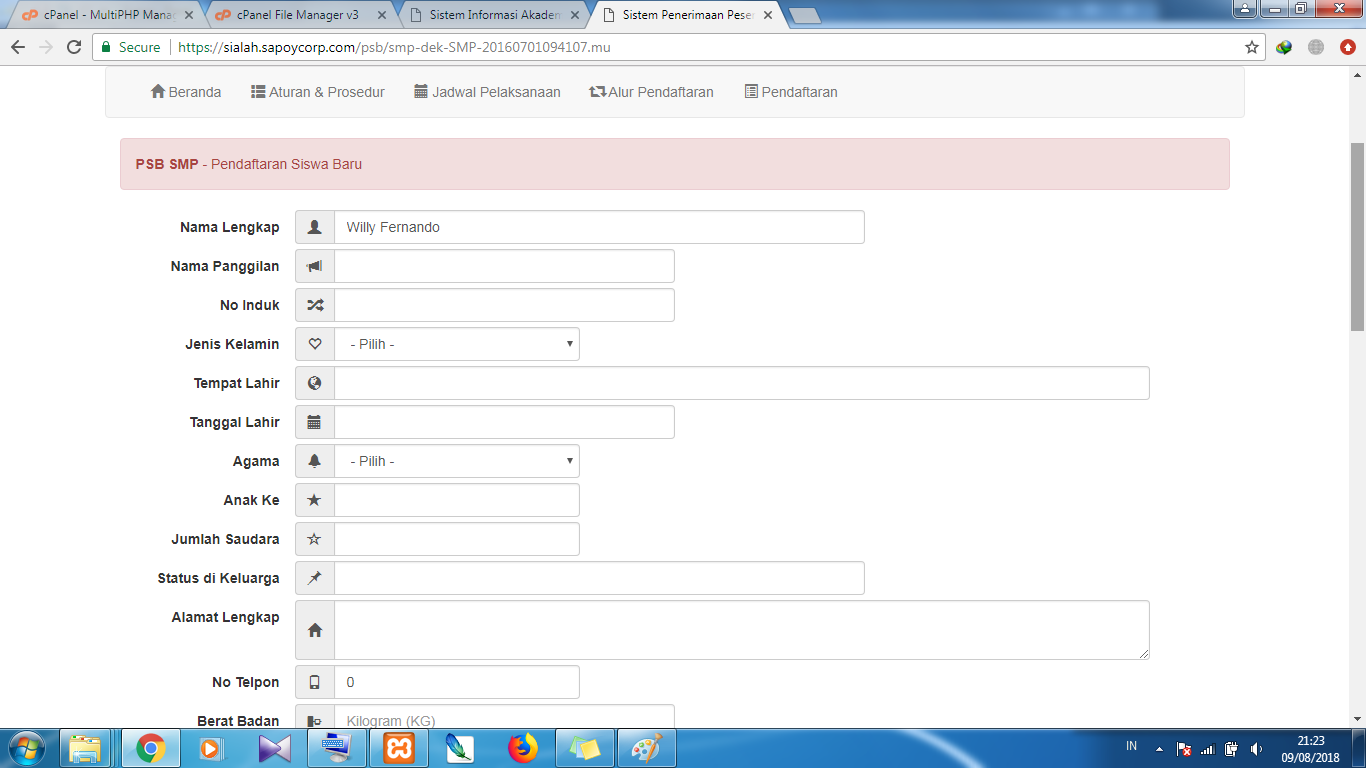
Task: Click the phone icon beside No Telpon
Action: [x=315, y=682]
